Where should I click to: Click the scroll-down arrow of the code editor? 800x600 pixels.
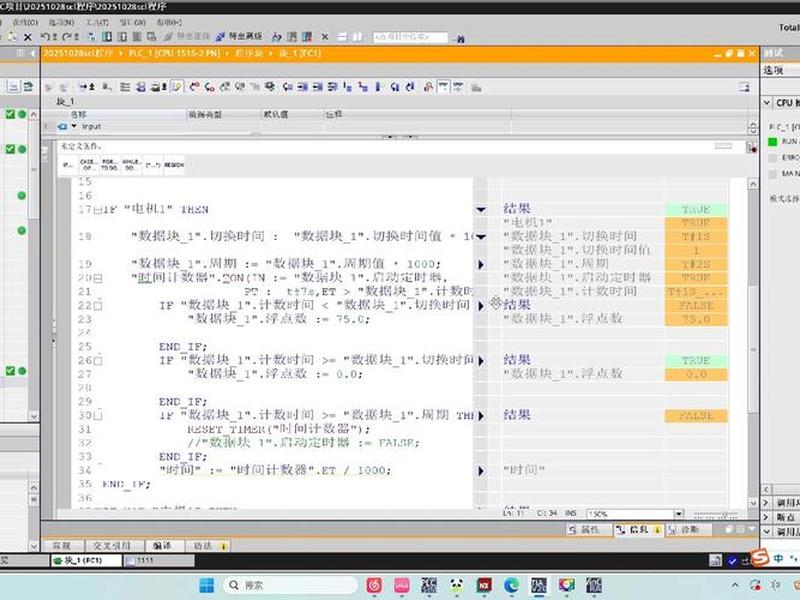[x=753, y=503]
